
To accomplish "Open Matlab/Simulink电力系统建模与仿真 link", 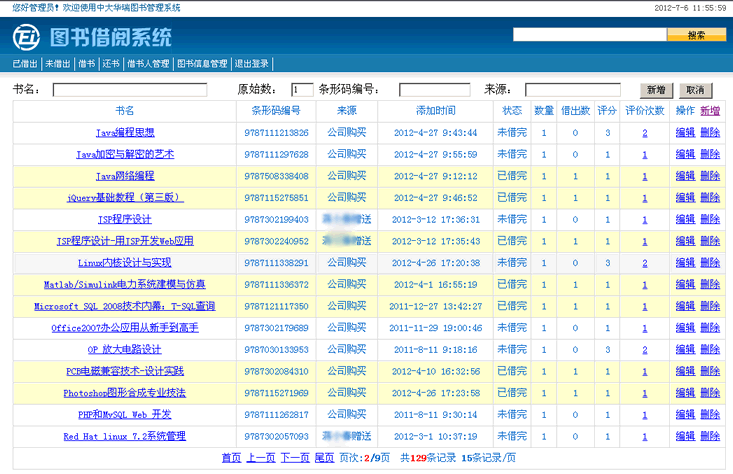I will [x=125, y=284].
